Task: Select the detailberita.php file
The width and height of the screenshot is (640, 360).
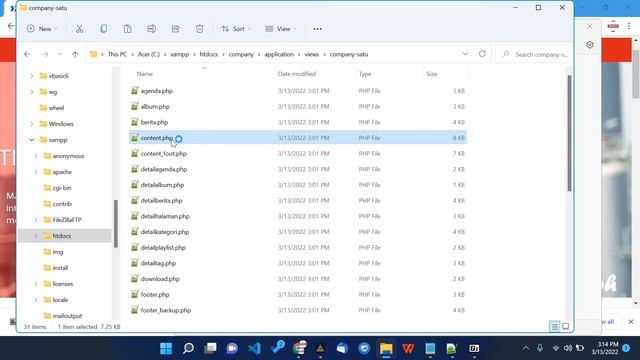Action: point(298,200)
